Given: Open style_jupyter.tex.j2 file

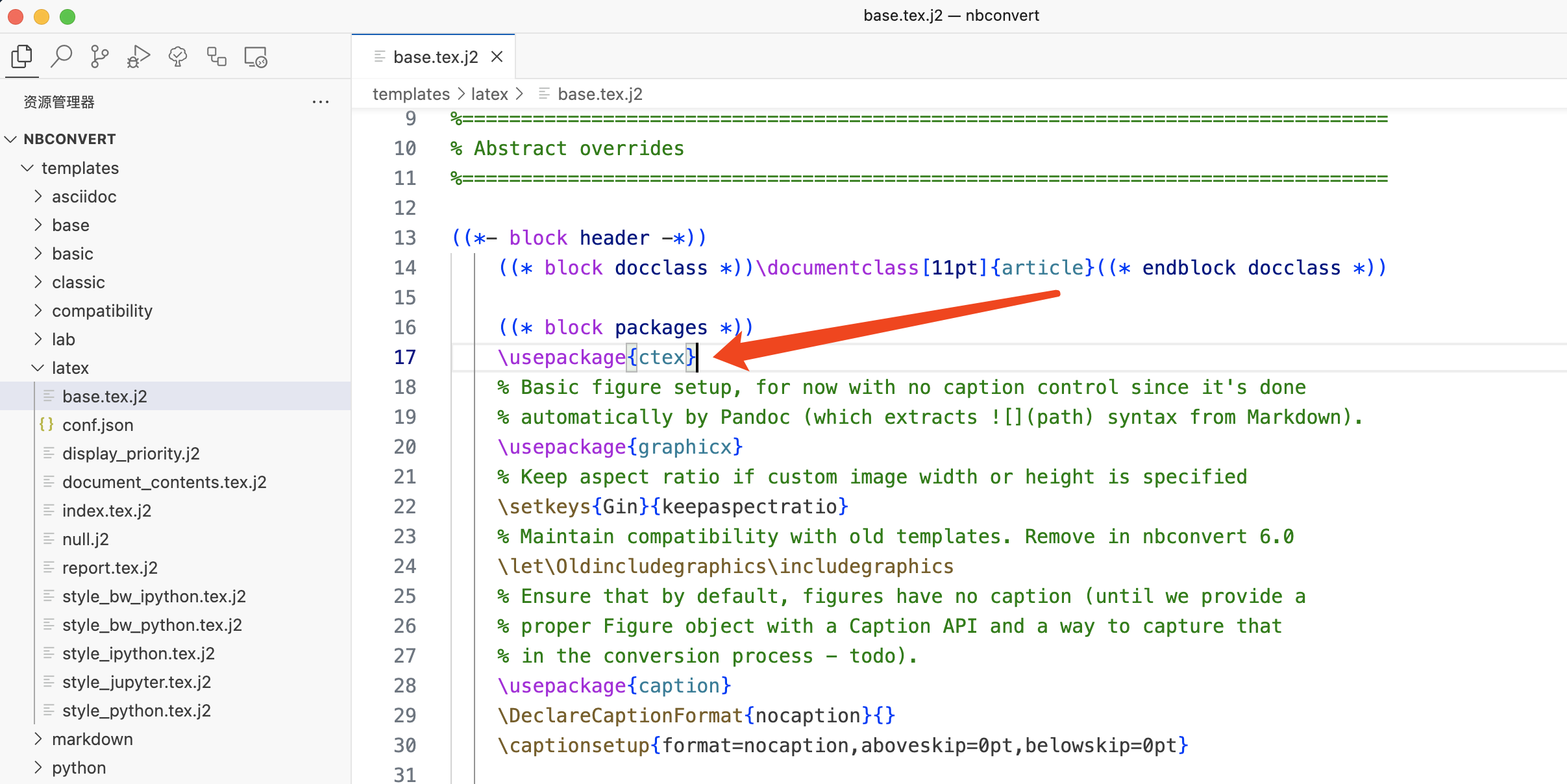Looking at the screenshot, I should click(x=136, y=682).
